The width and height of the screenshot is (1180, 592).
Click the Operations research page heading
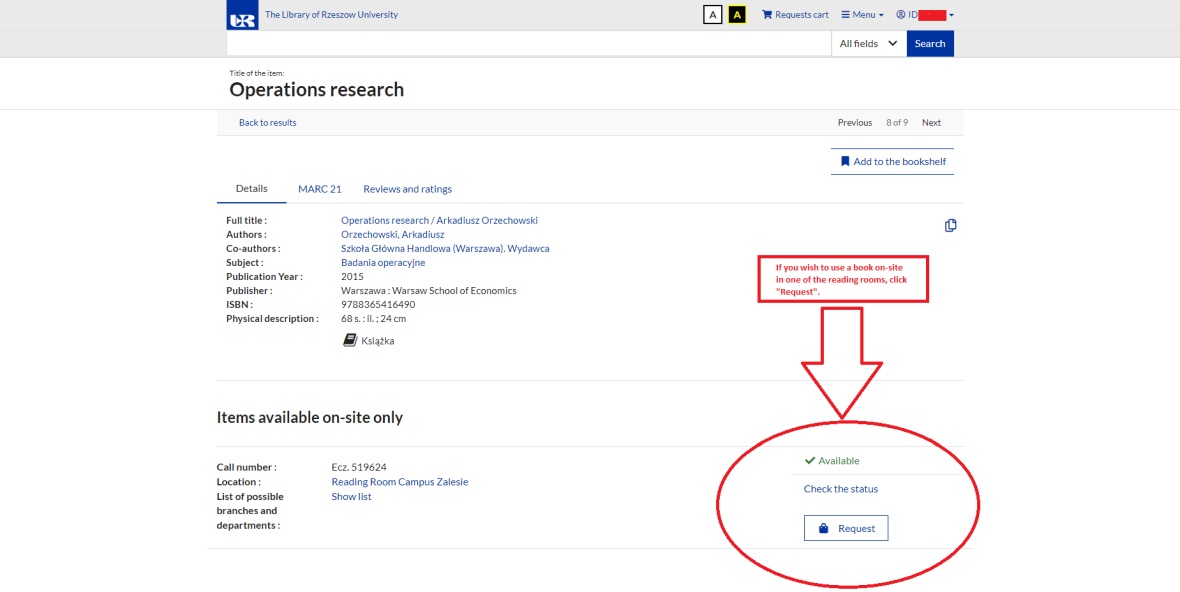(x=317, y=90)
